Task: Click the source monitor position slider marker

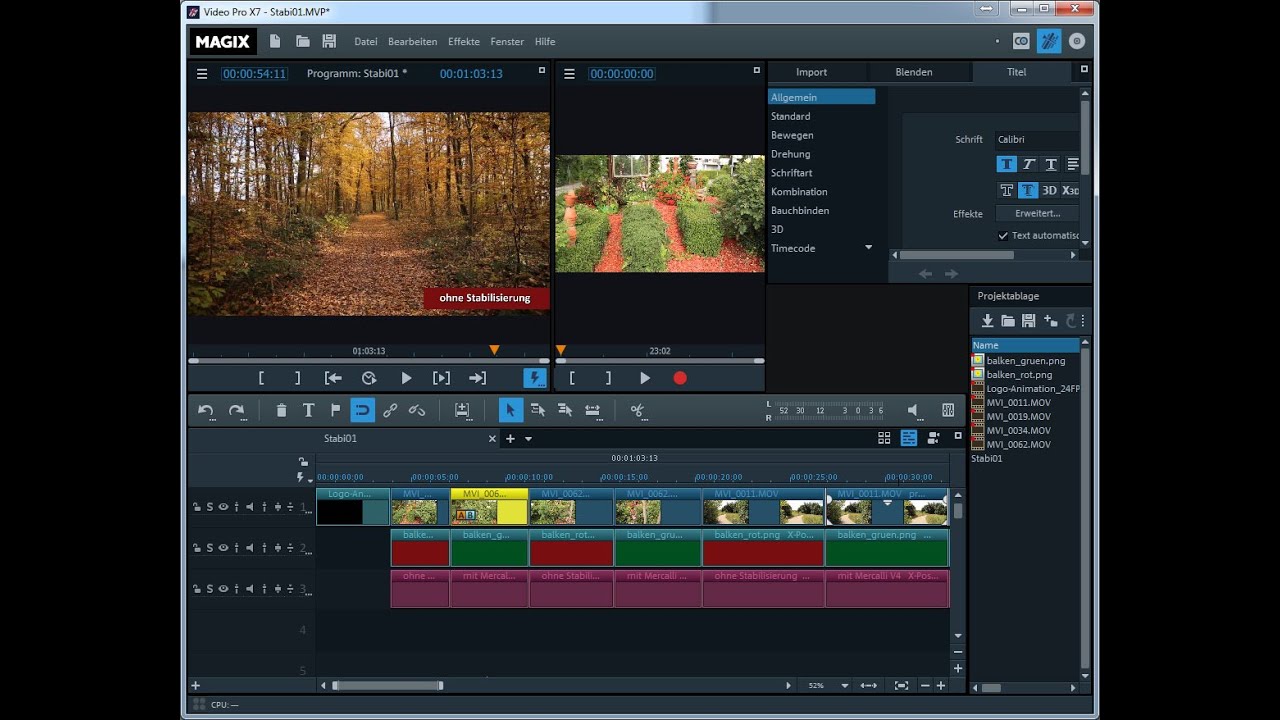Action: 560,350
